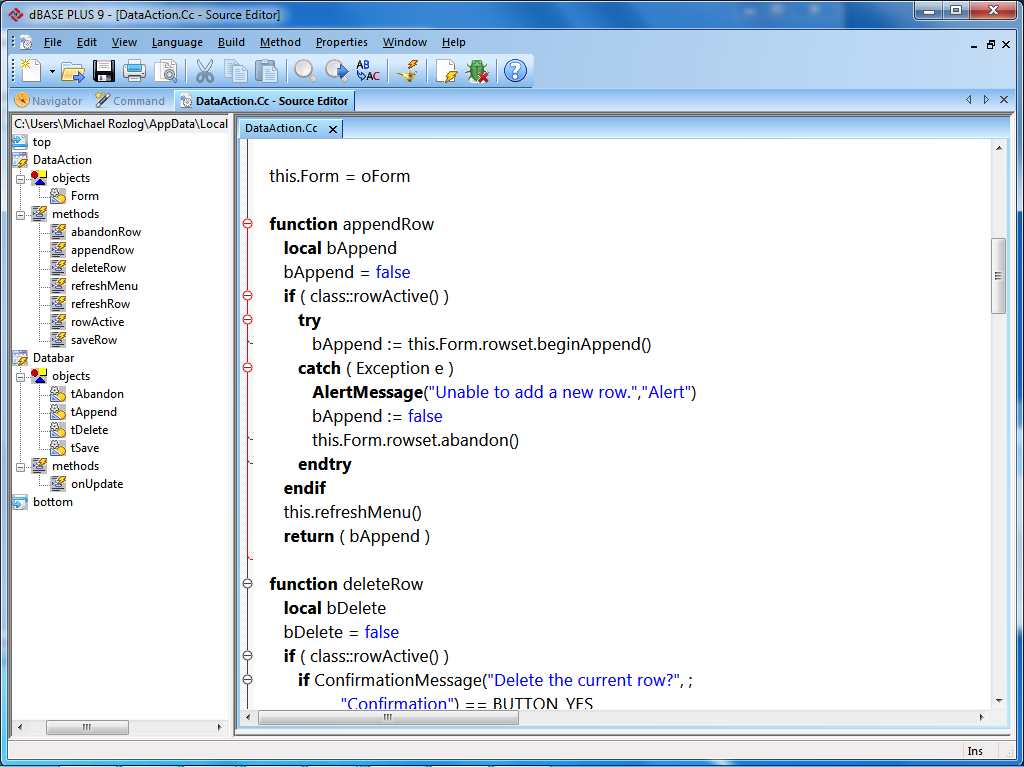Select the bottom node in tree

[x=53, y=502]
